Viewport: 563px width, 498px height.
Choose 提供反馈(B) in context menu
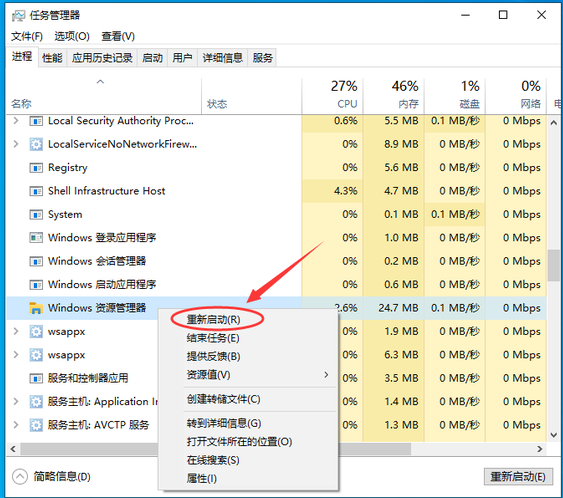tap(213, 357)
